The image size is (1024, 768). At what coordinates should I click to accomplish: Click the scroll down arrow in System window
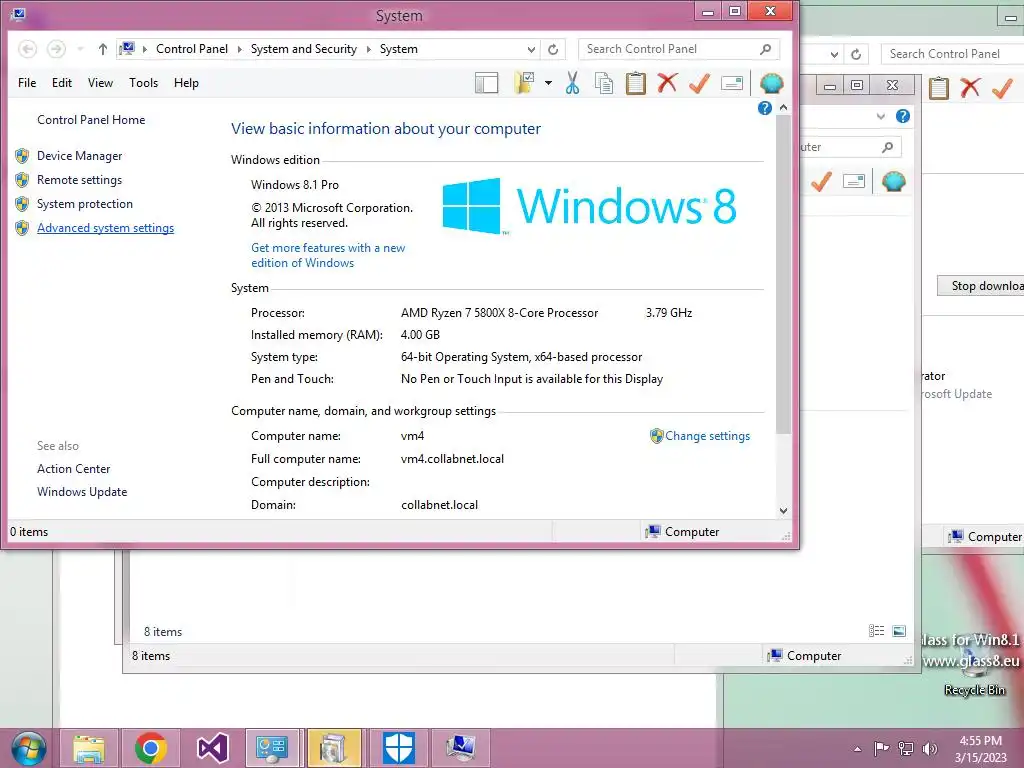coord(784,511)
